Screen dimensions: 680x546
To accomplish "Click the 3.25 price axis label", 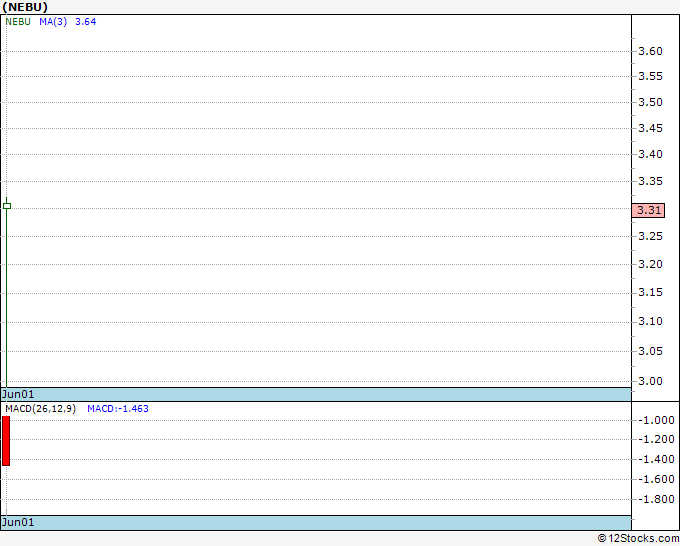I will [x=651, y=236].
